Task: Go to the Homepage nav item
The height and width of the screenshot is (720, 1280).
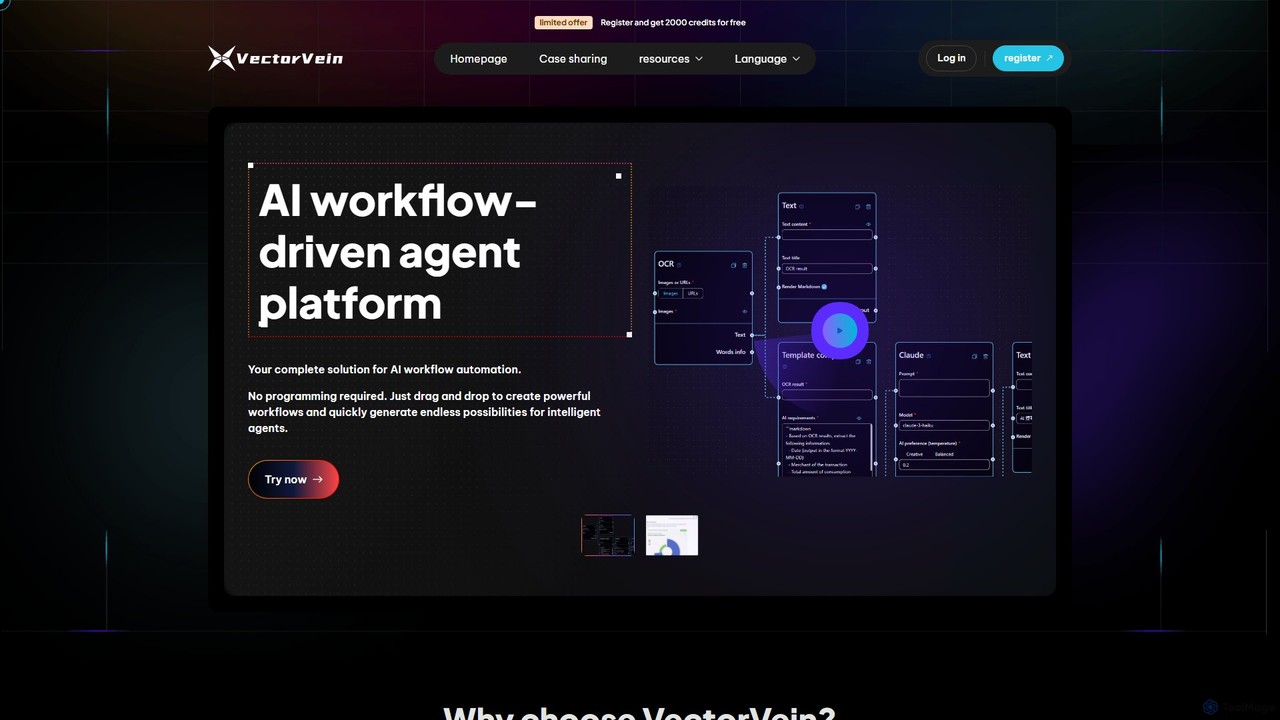Action: (x=478, y=59)
